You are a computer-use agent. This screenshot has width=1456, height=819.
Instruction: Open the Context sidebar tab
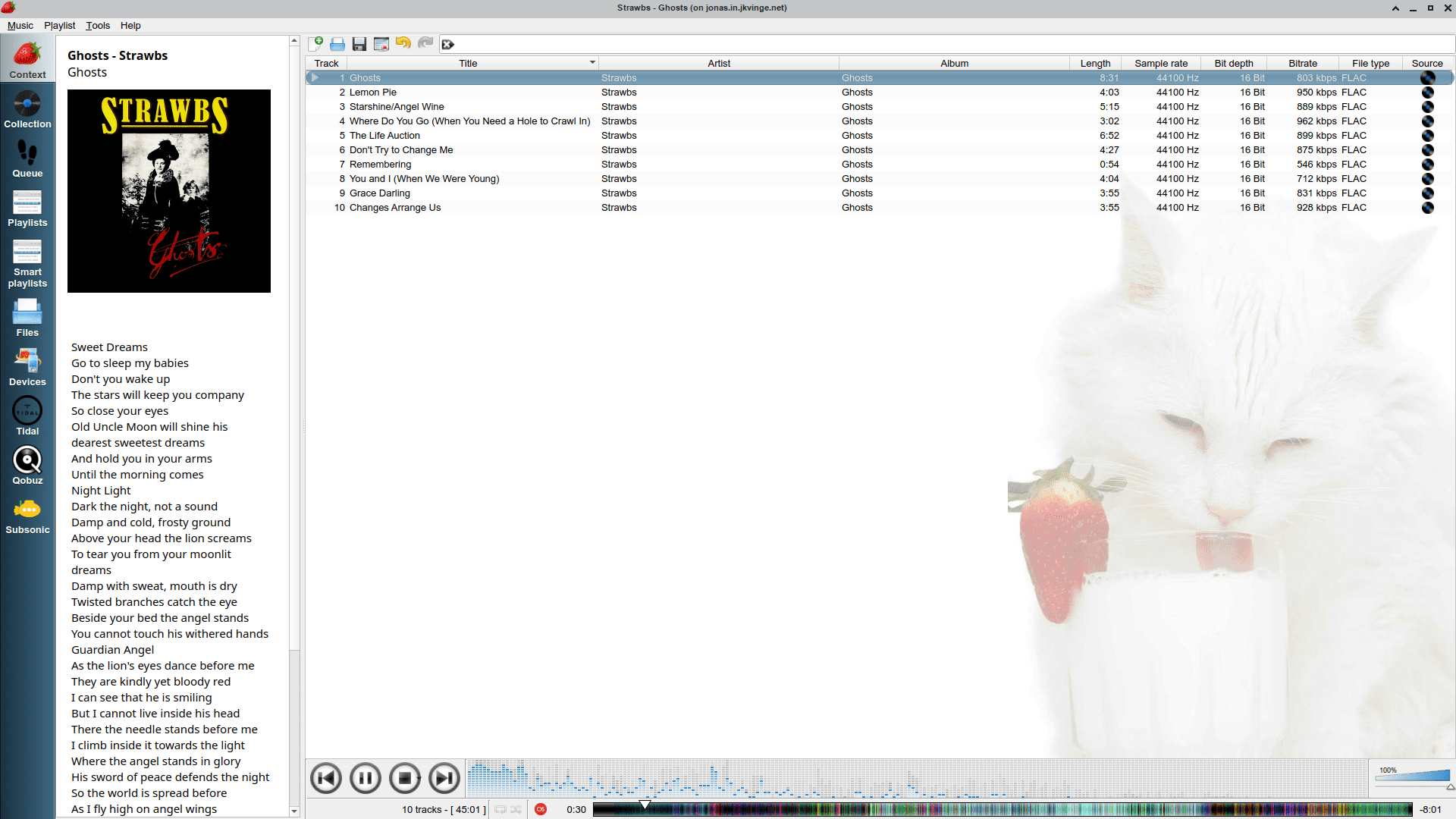pos(27,61)
